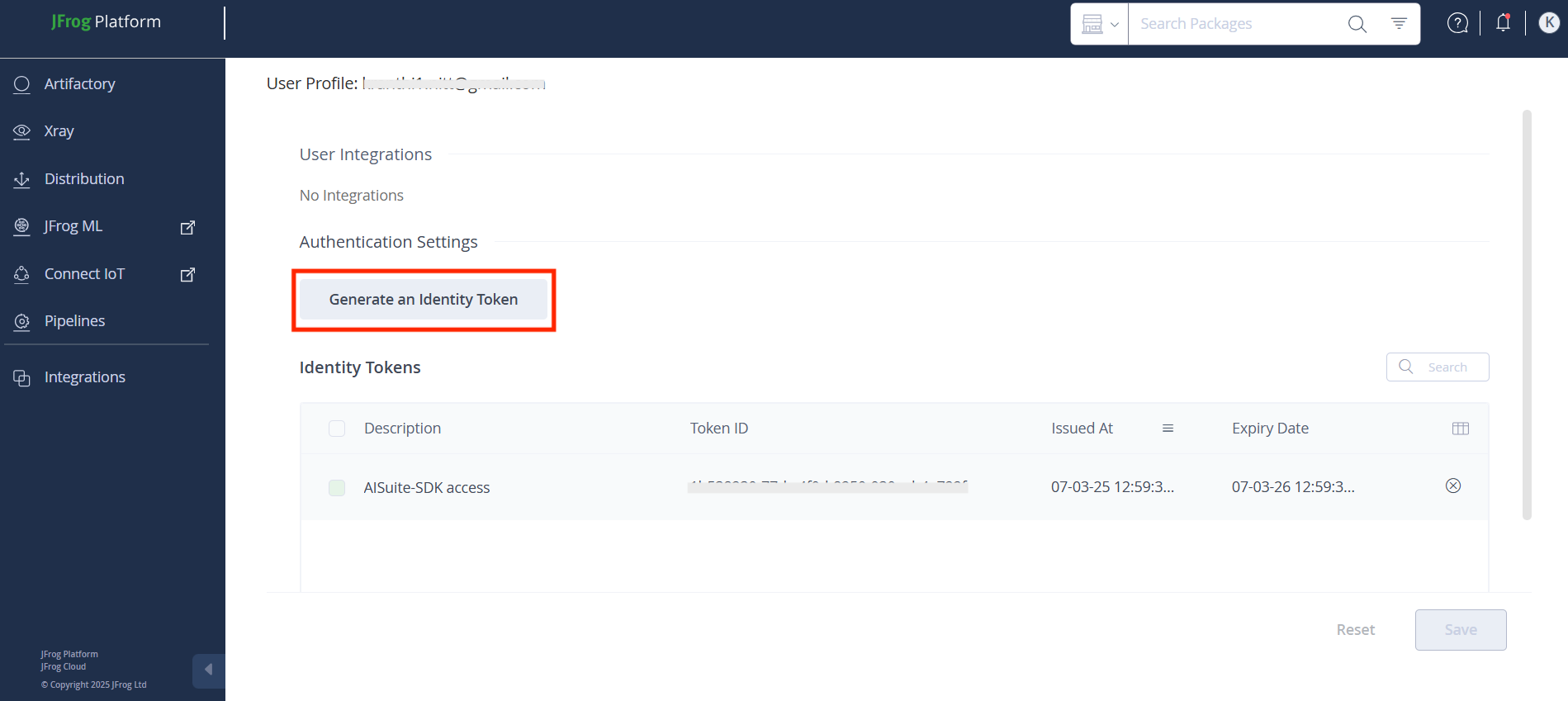The image size is (1568, 701).
Task: Open the help question mark icon
Action: coord(1457,23)
